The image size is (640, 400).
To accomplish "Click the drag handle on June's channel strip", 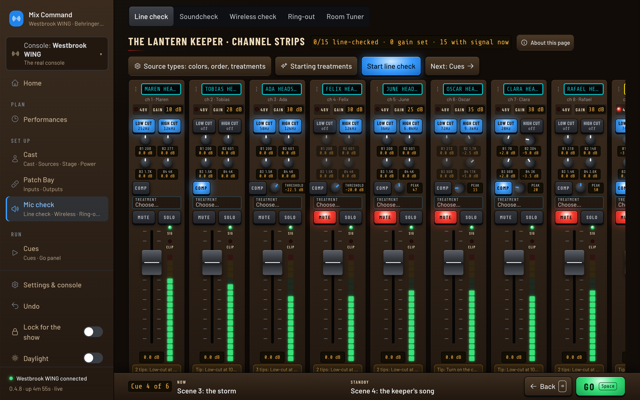I will (378, 89).
